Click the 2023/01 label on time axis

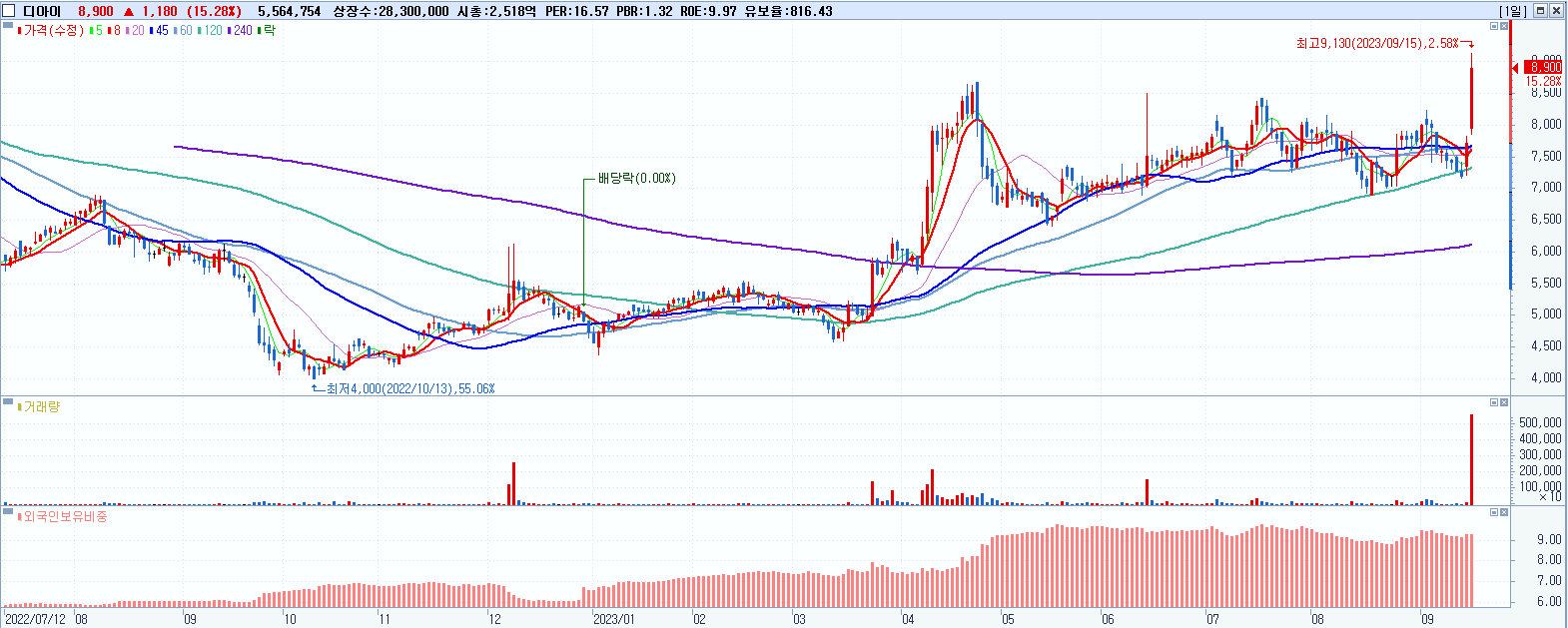tap(613, 619)
